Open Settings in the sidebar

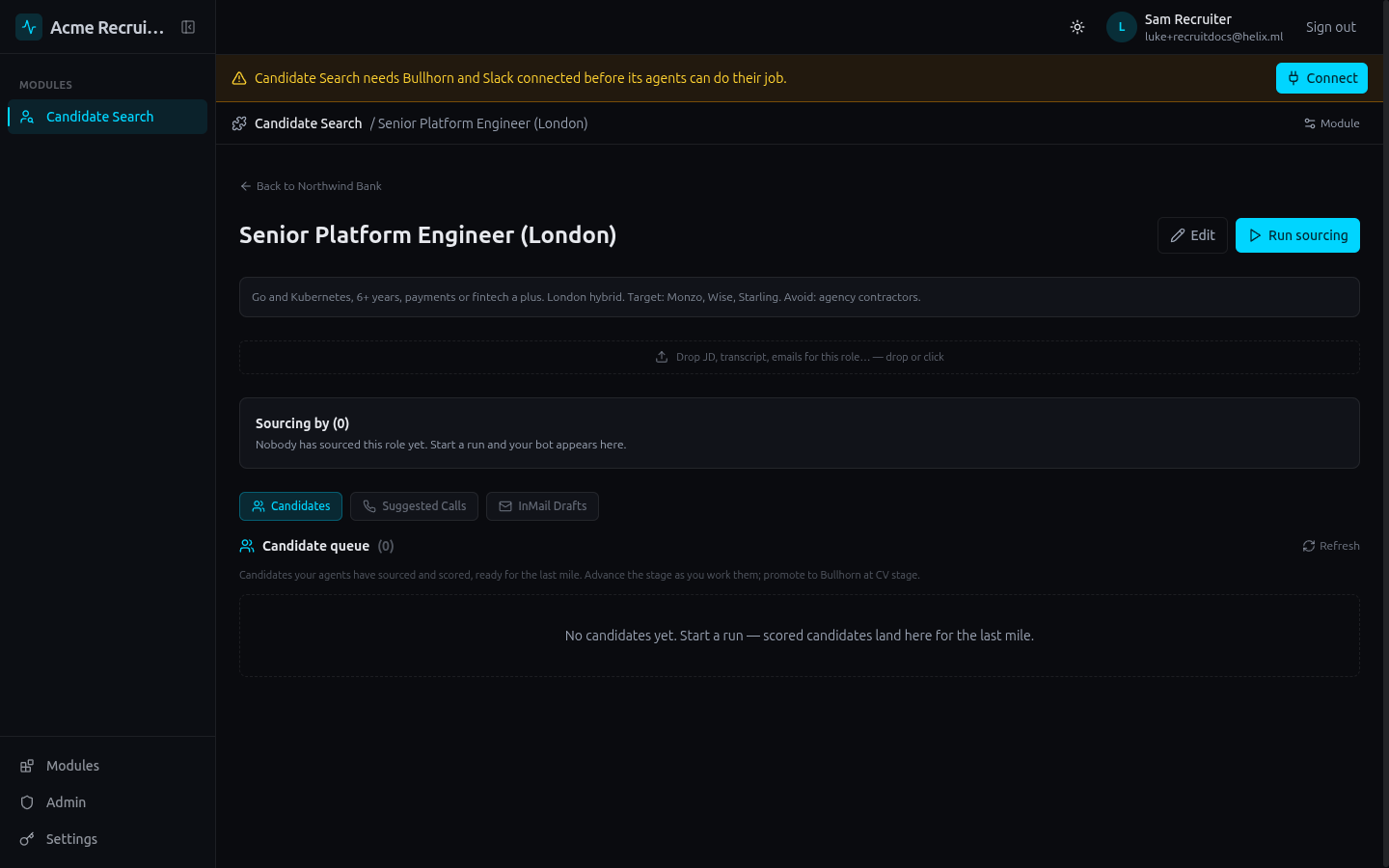coord(107,839)
